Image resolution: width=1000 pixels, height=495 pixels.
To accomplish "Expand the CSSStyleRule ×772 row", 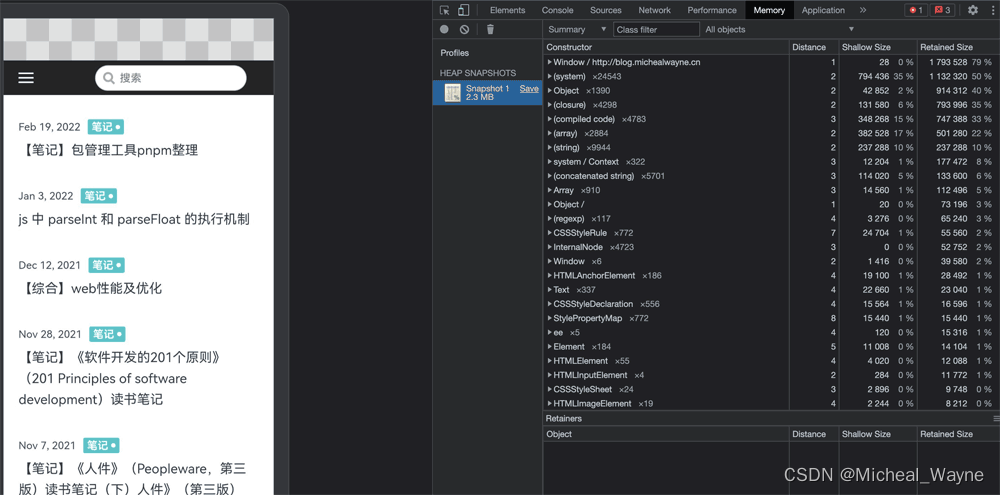I will (x=550, y=233).
